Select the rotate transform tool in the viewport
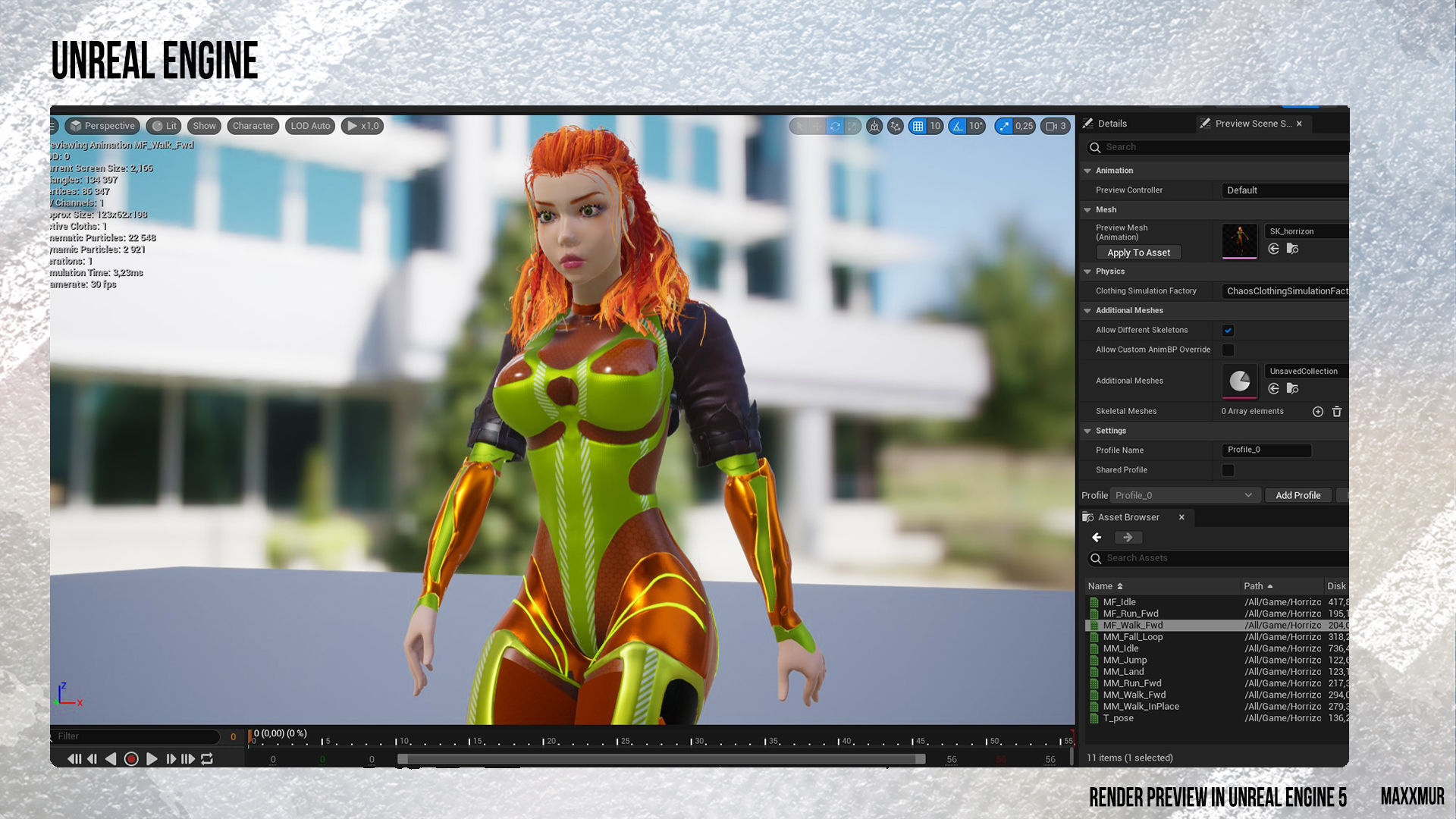 (x=835, y=126)
